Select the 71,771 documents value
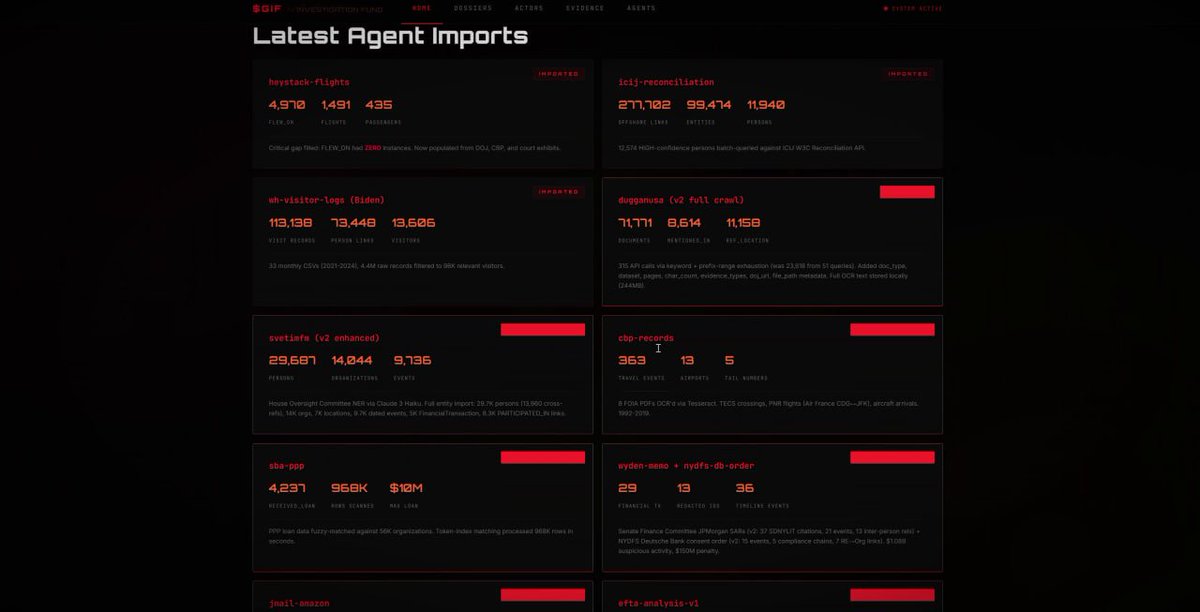The height and width of the screenshot is (612, 1200). pos(635,223)
